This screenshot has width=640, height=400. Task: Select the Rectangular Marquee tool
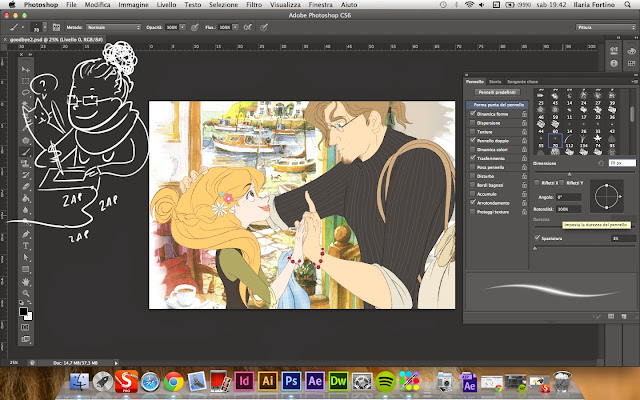tap(26, 81)
